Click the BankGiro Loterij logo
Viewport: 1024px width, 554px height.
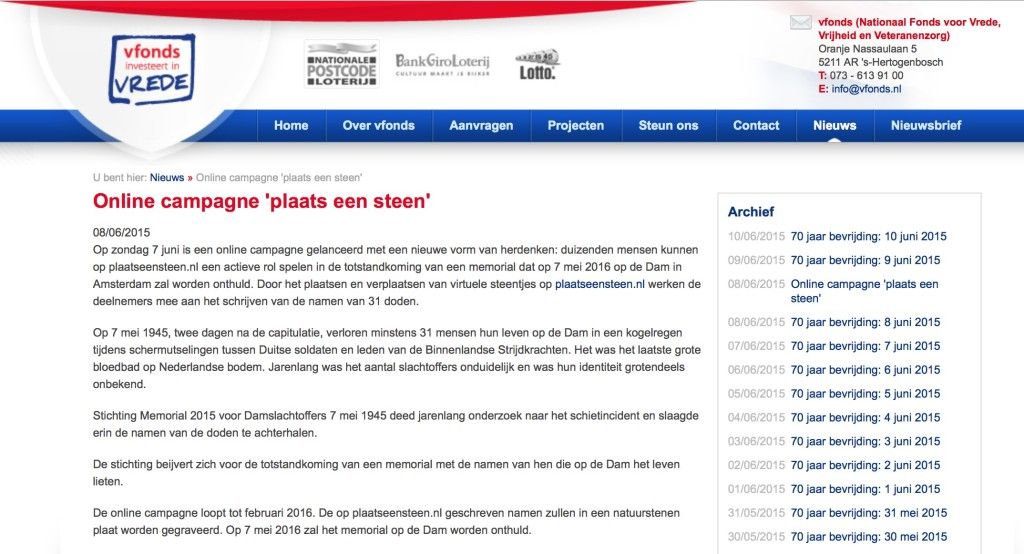442,65
